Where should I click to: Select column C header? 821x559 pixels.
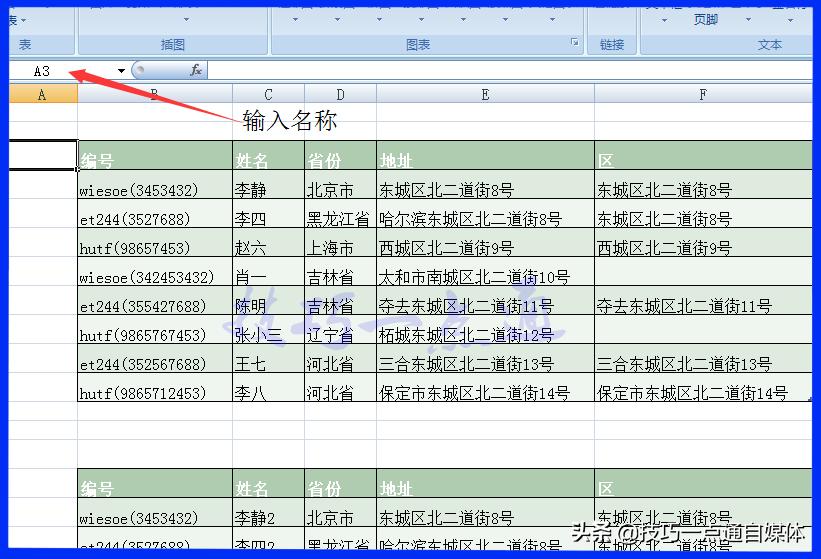pos(269,94)
